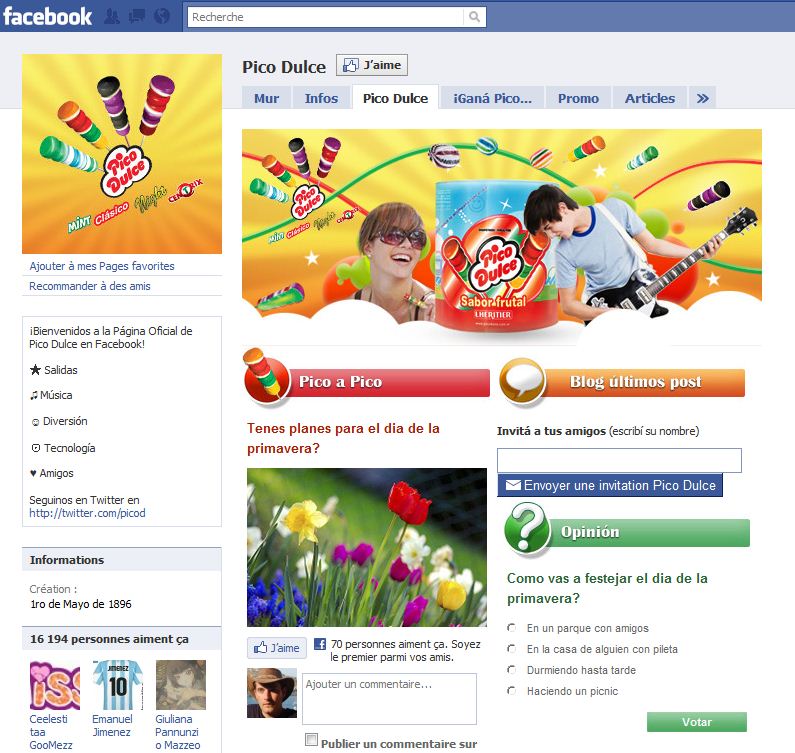Open friend requests icon in top bar

[x=113, y=17]
